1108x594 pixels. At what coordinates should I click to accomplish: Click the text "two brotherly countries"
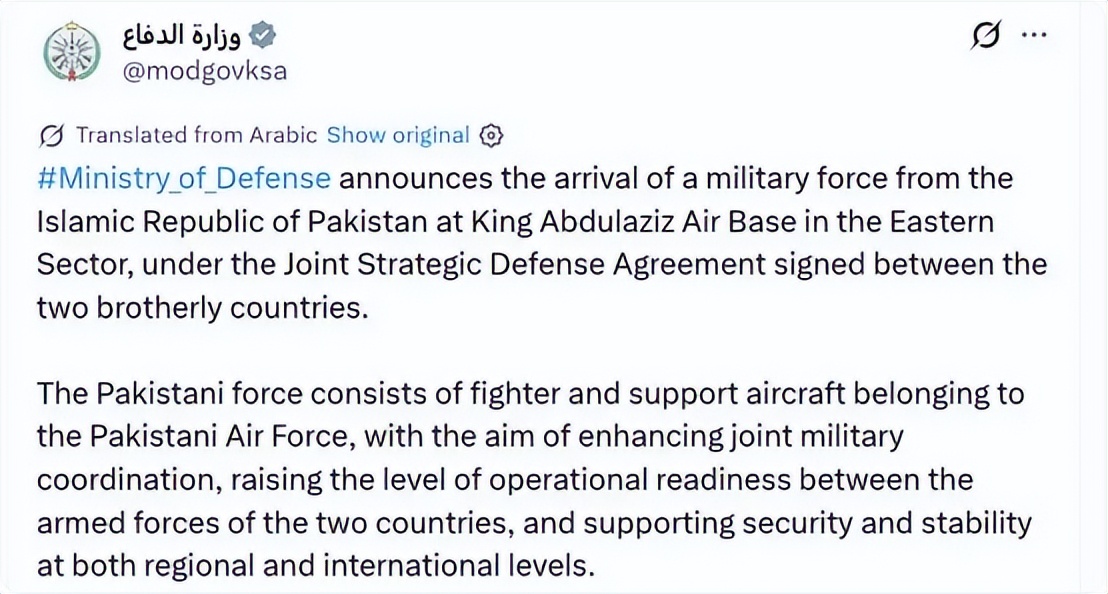click(194, 308)
